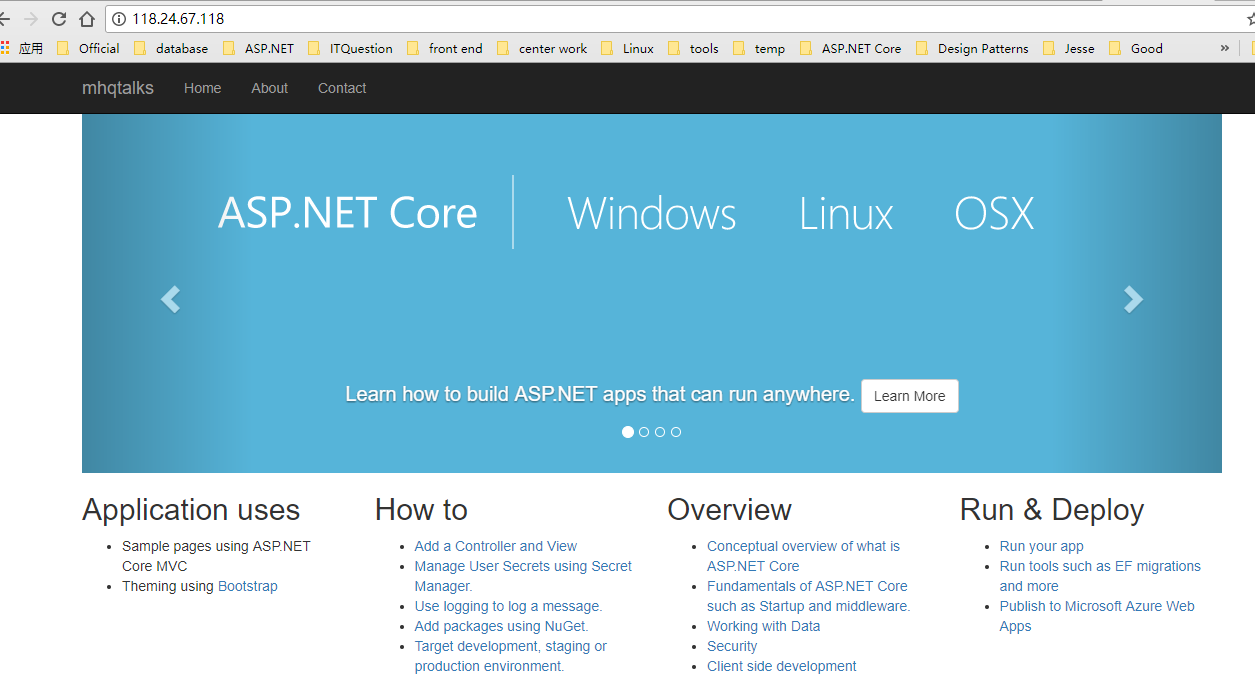Open Client side development link

[x=782, y=666]
